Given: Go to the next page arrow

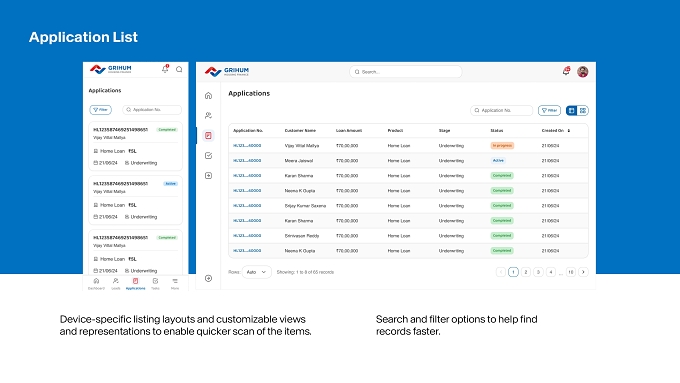Looking at the screenshot, I should point(583,272).
